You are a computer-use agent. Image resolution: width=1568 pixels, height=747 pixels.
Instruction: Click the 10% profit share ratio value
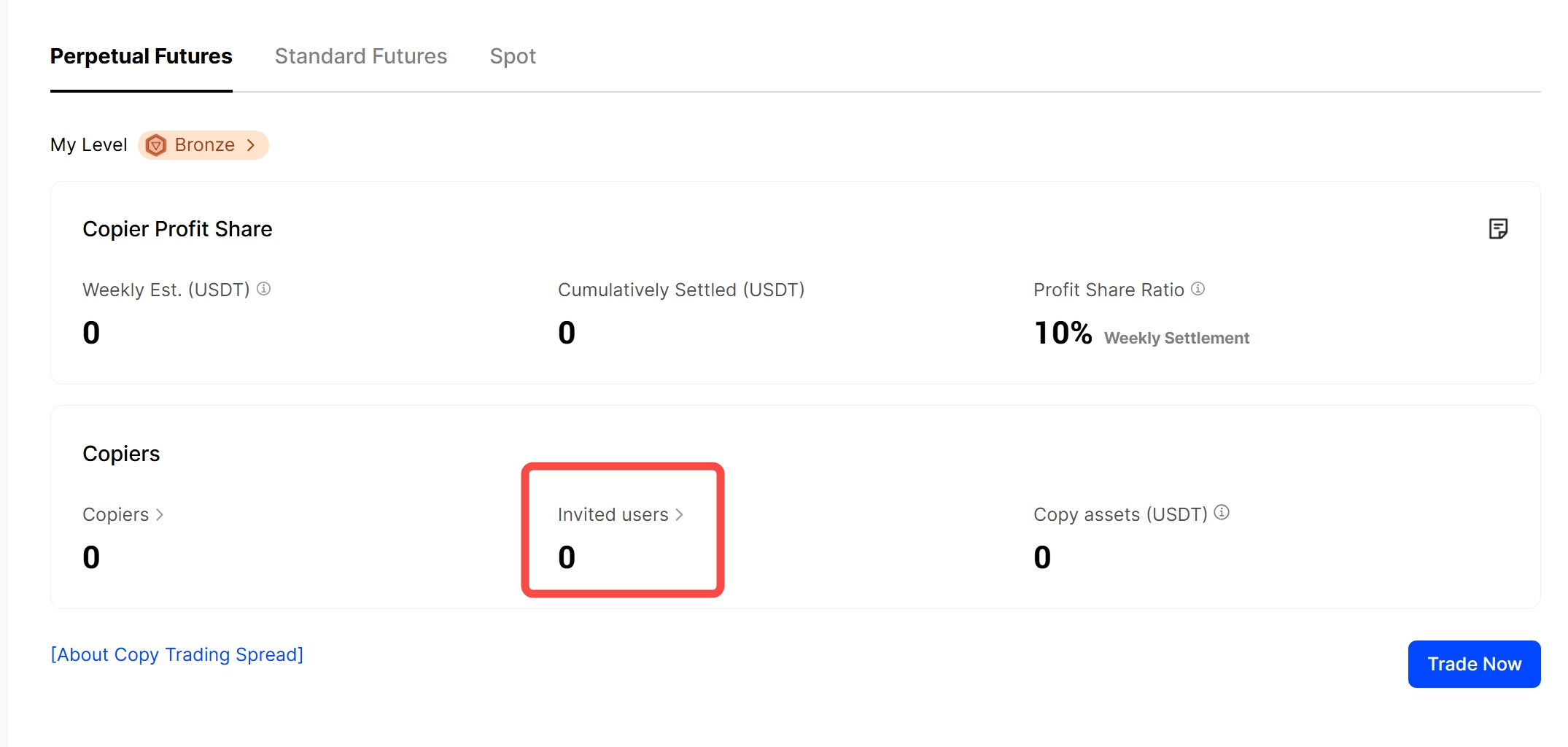click(x=1063, y=333)
